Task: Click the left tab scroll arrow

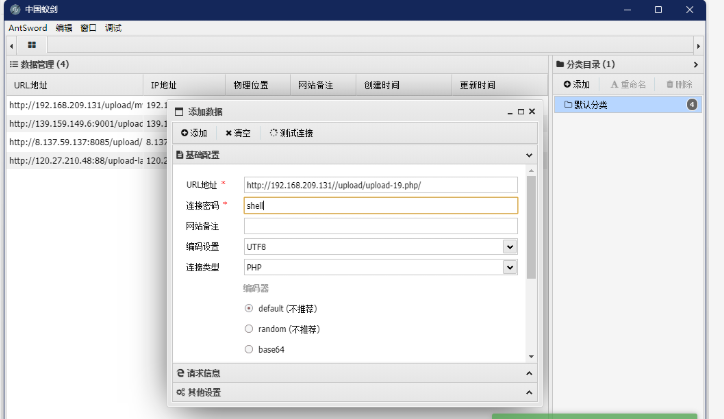Action: 12,46
